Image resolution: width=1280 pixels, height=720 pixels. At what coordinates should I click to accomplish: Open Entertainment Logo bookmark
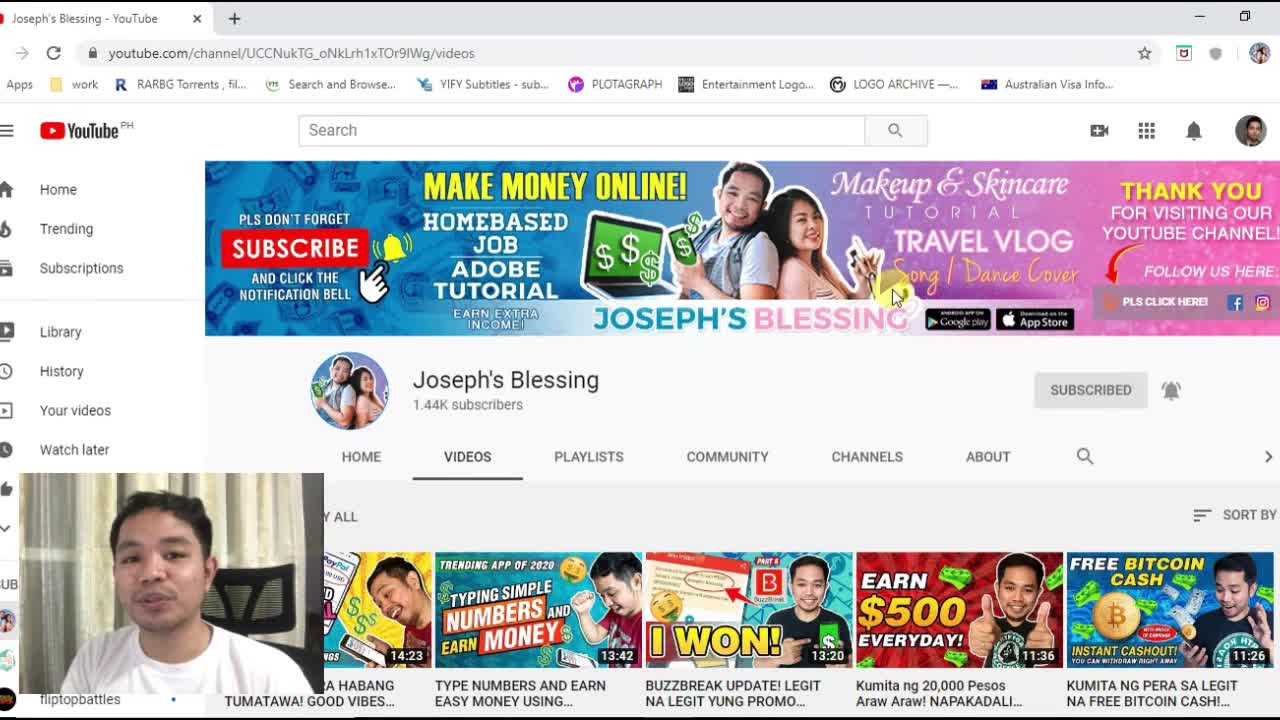click(746, 84)
